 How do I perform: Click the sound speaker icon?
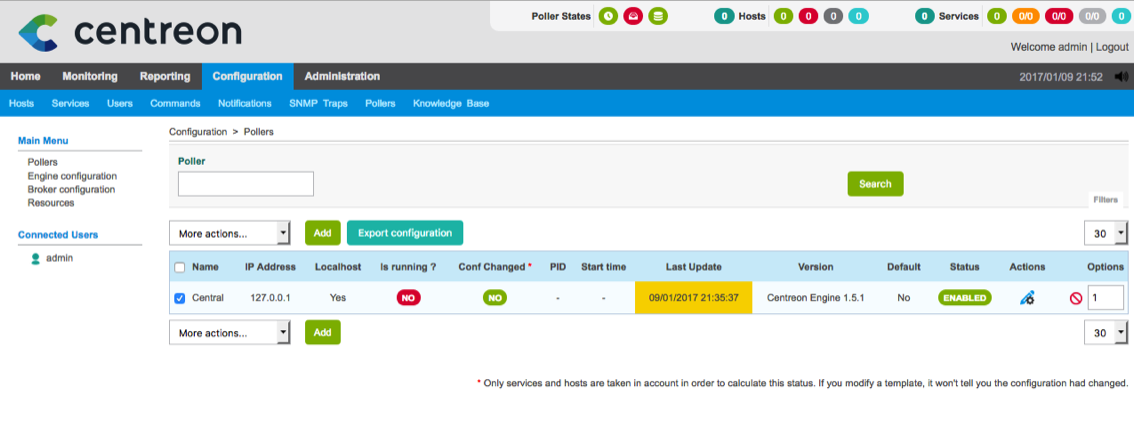click(1120, 77)
